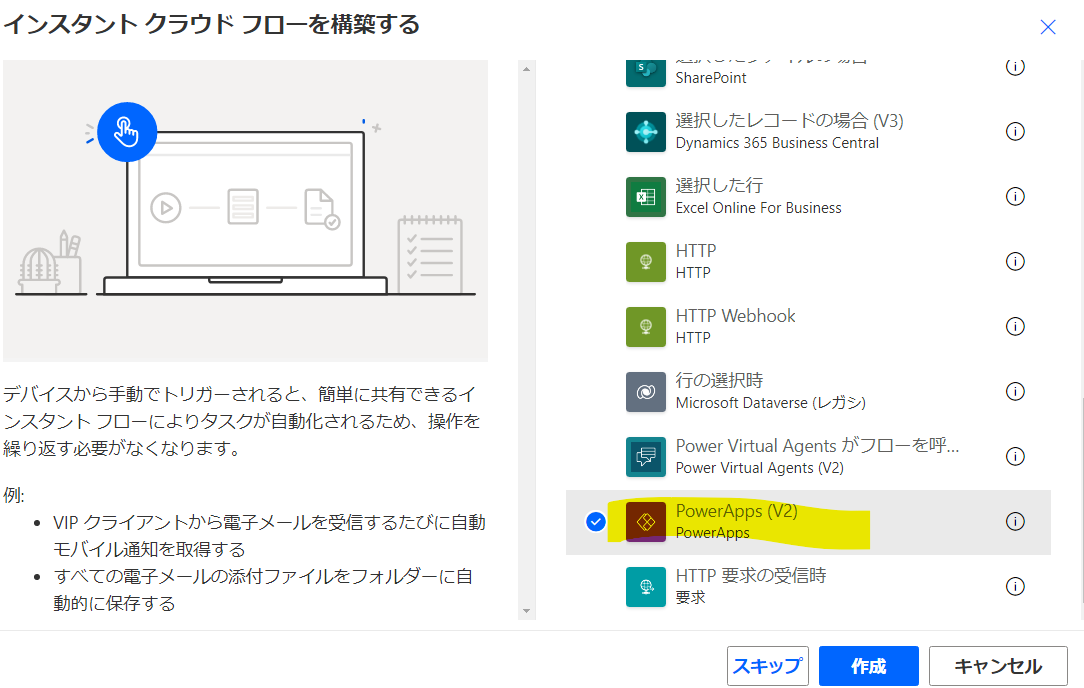Choose the 行の選択時 trigger text
Viewport: 1084px width, 688px height.
[719, 380]
